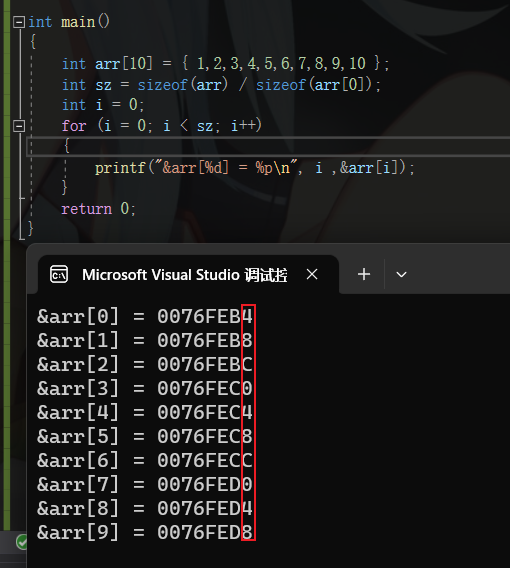
Task: Click the arr[10] array declaration line
Action: click(225, 64)
